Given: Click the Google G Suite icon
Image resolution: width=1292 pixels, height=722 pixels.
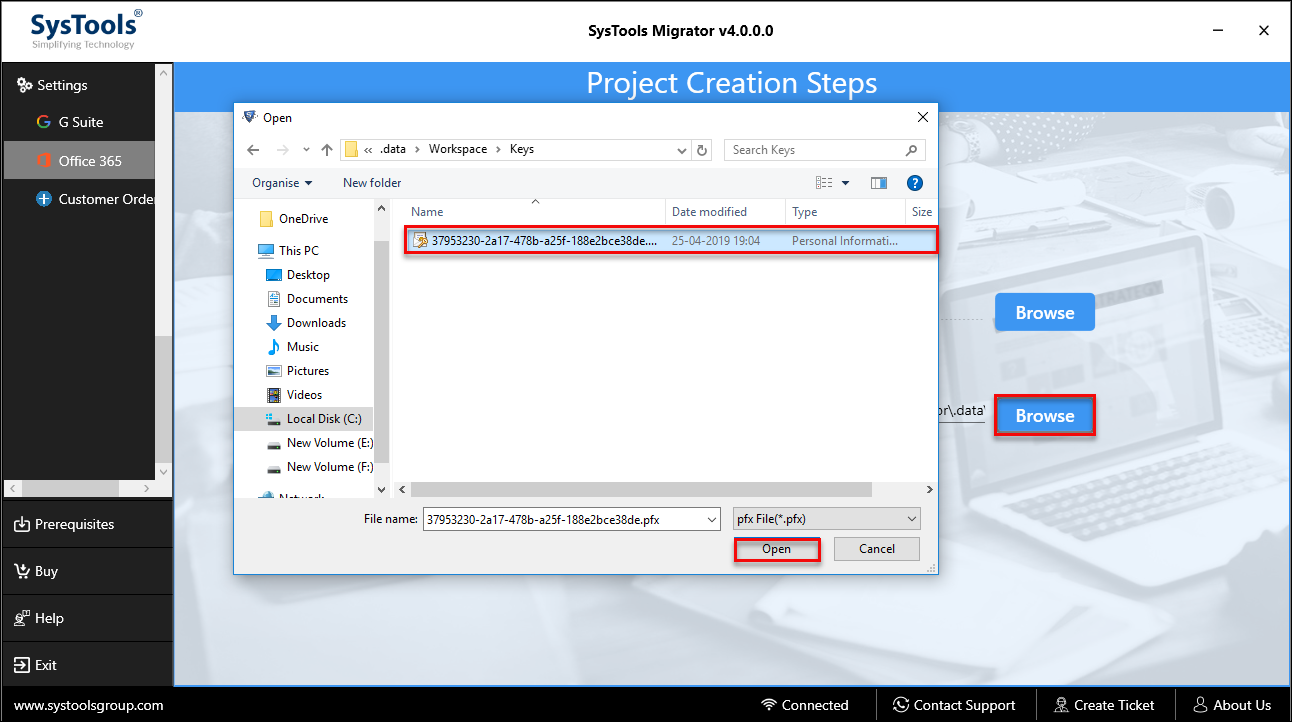Looking at the screenshot, I should pos(44,122).
